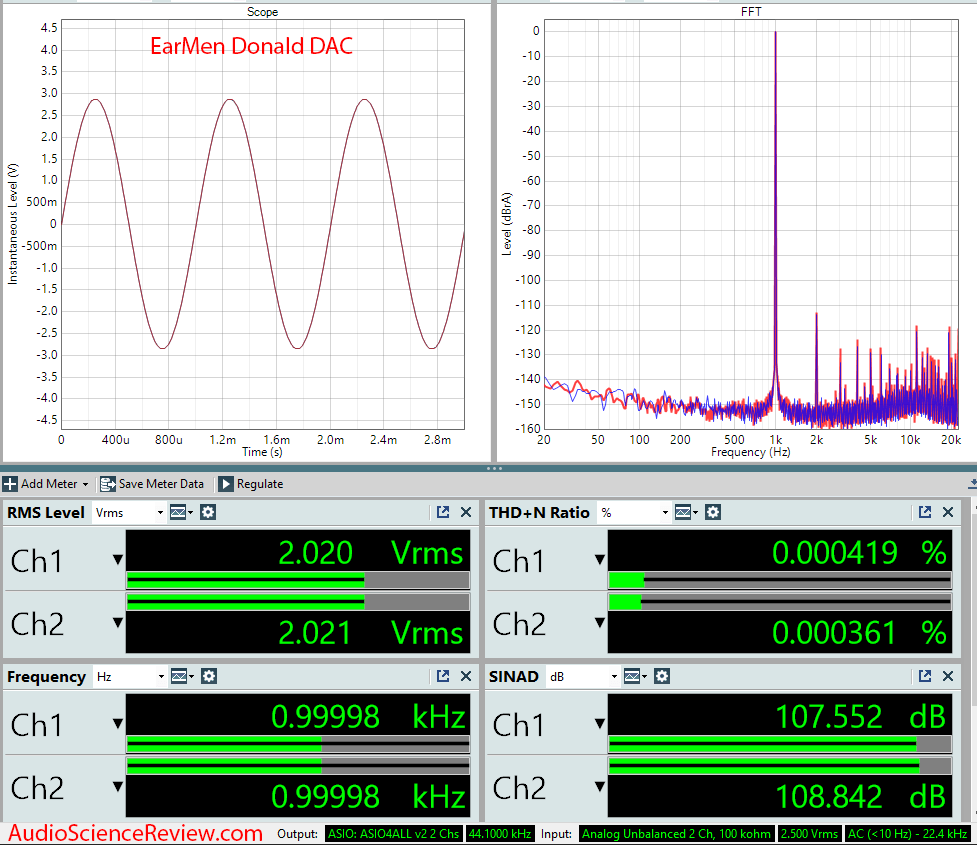Click the FFT graph title

pos(751,12)
